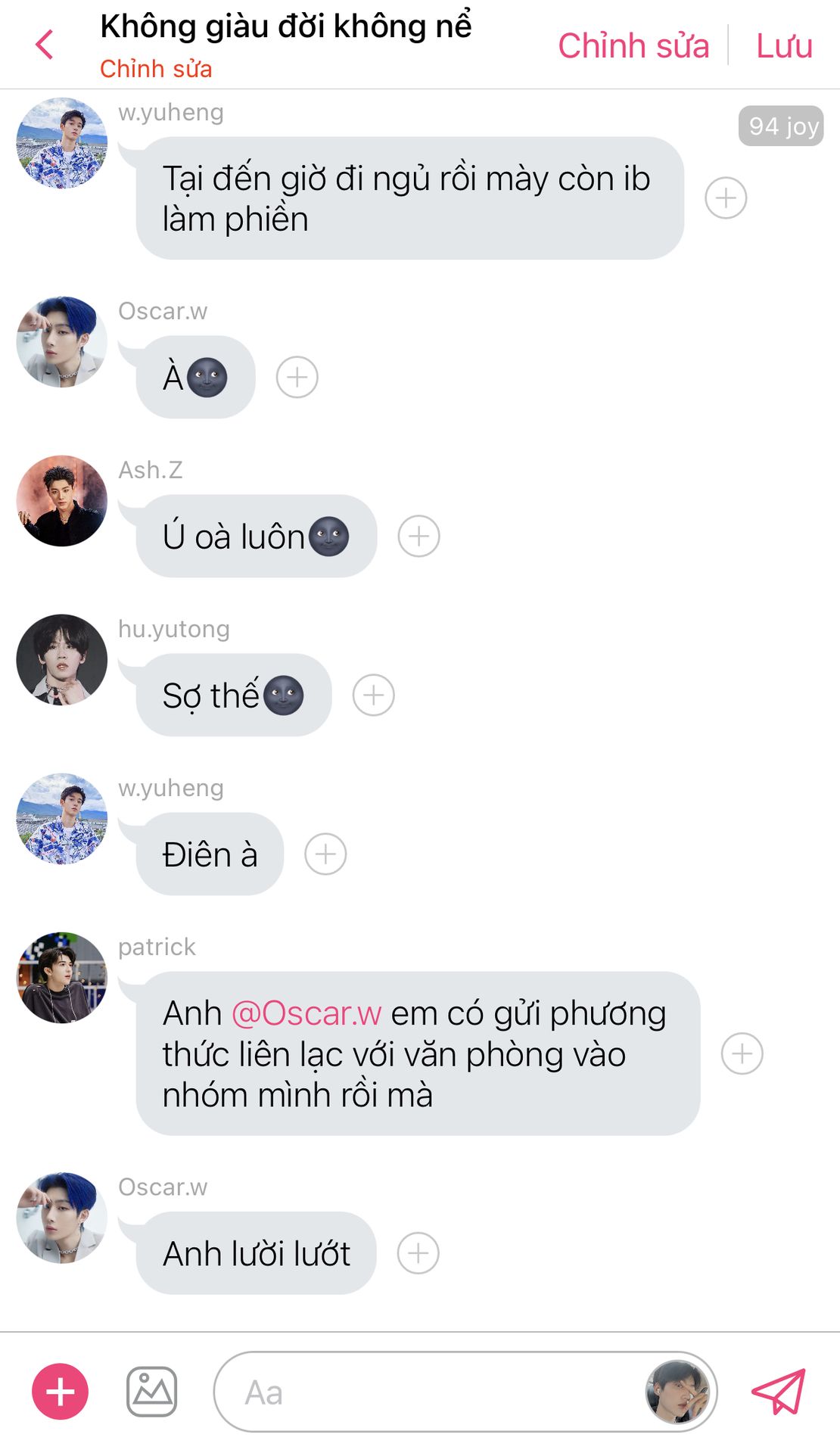Image resolution: width=840 pixels, height=1453 pixels.
Task: Tap plus icon beside Oscar.w's "À" message
Action: pos(297,378)
